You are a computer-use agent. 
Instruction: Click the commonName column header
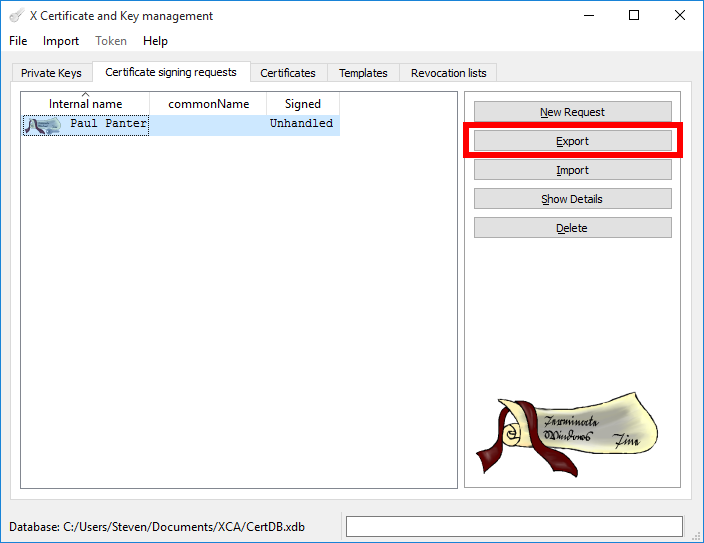(208, 104)
